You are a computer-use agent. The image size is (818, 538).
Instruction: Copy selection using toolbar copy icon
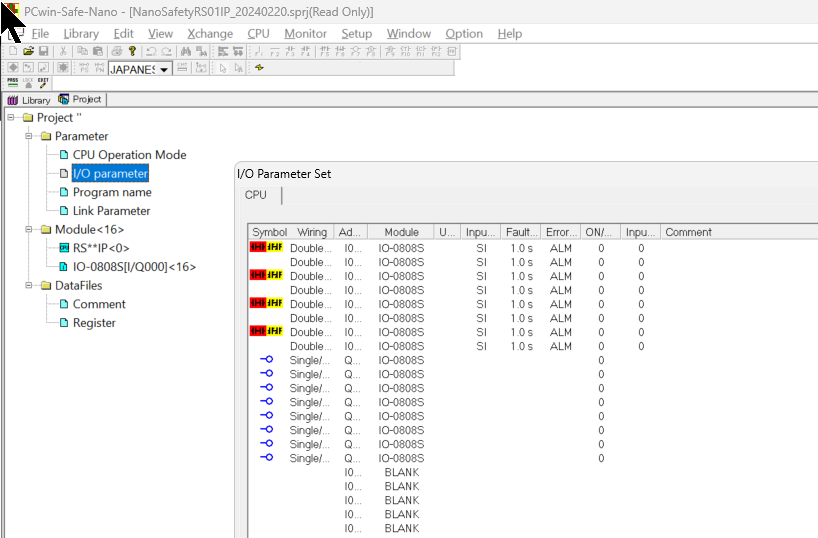tap(82, 51)
